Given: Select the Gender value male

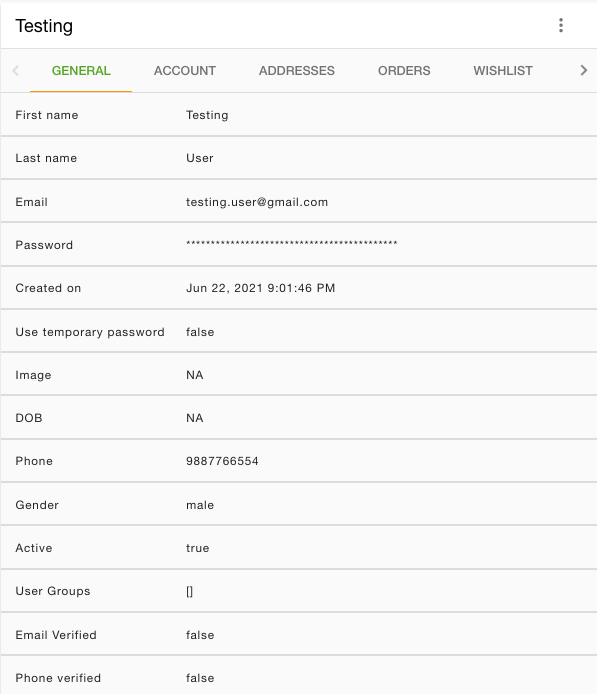Looking at the screenshot, I should (200, 505).
